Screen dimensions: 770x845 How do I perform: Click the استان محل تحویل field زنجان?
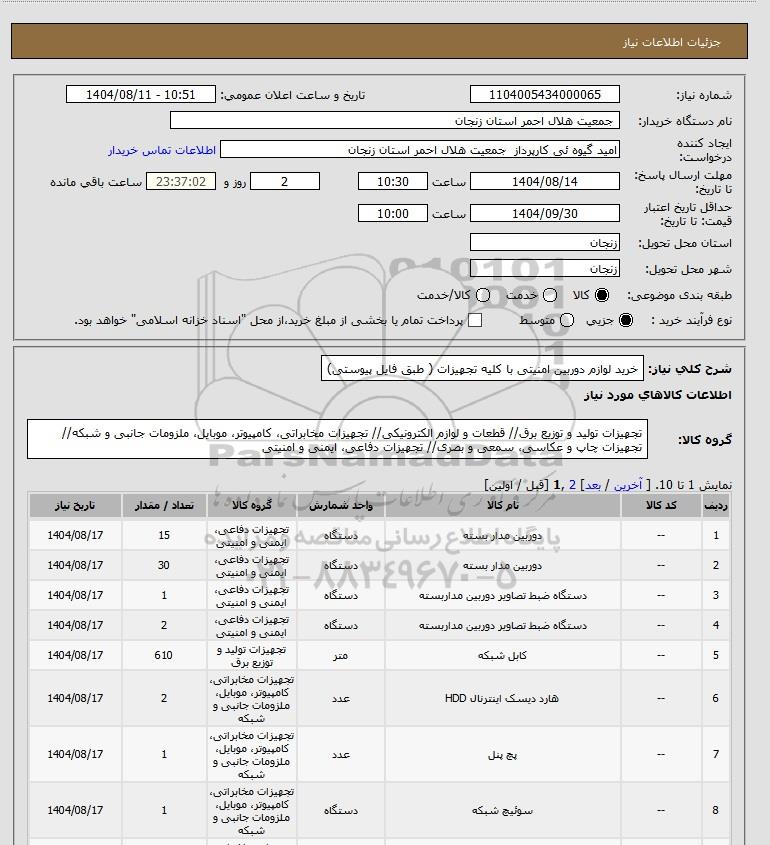pyautogui.click(x=545, y=243)
